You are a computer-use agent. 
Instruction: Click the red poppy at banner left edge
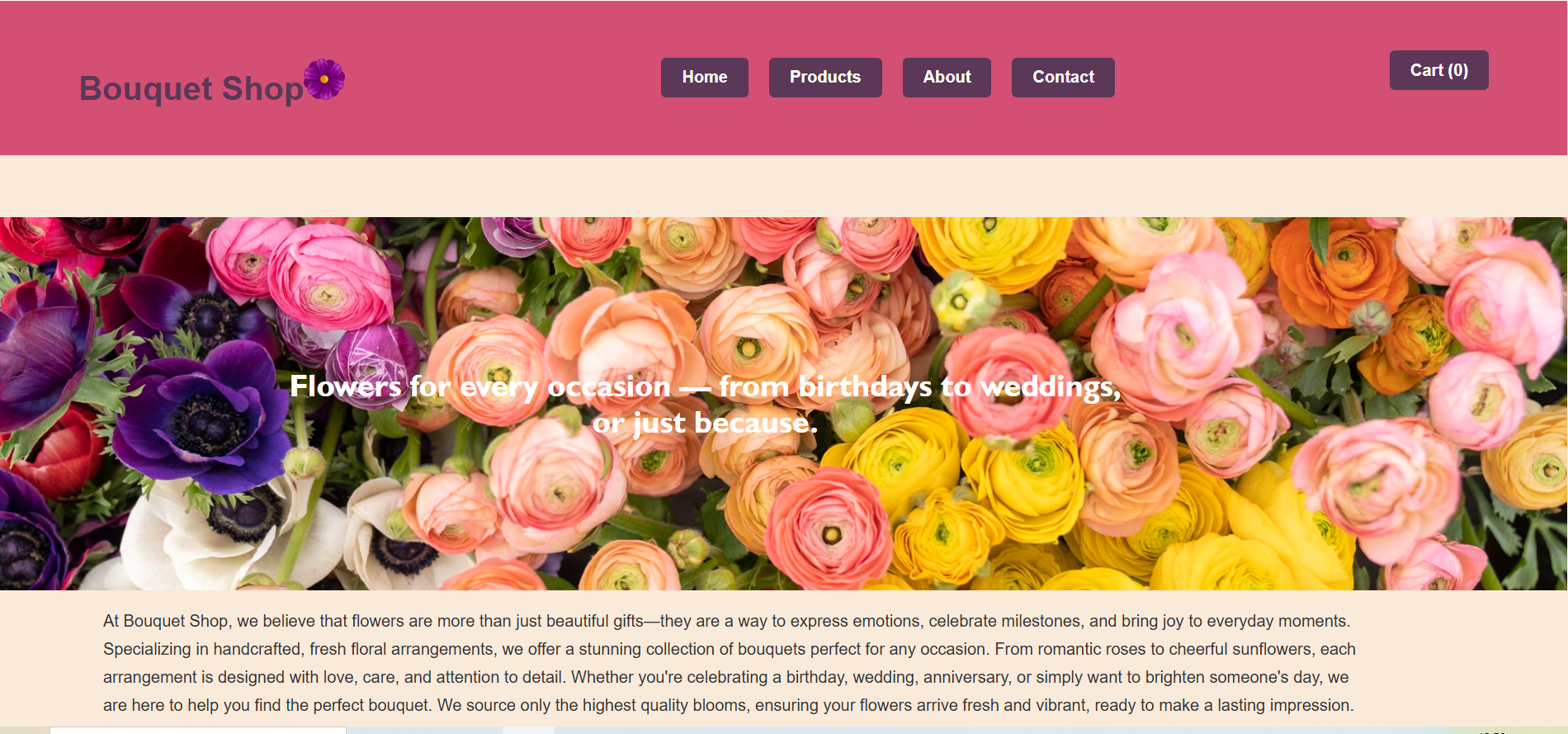50,454
